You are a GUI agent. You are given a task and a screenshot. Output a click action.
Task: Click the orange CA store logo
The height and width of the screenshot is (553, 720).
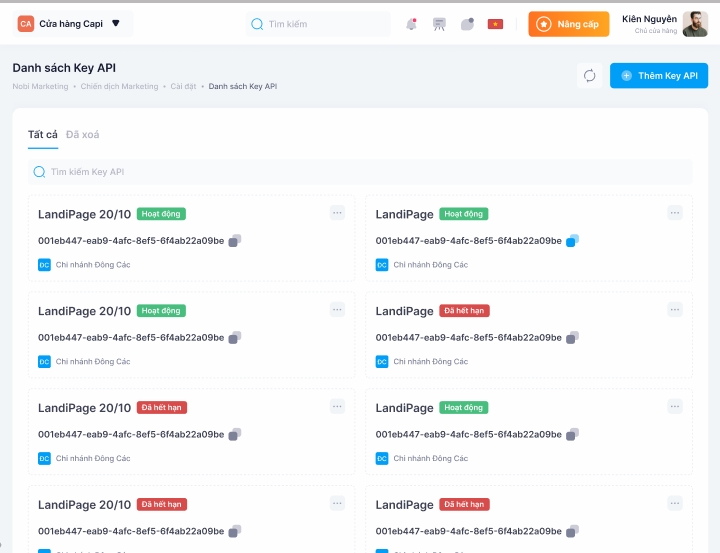point(26,23)
